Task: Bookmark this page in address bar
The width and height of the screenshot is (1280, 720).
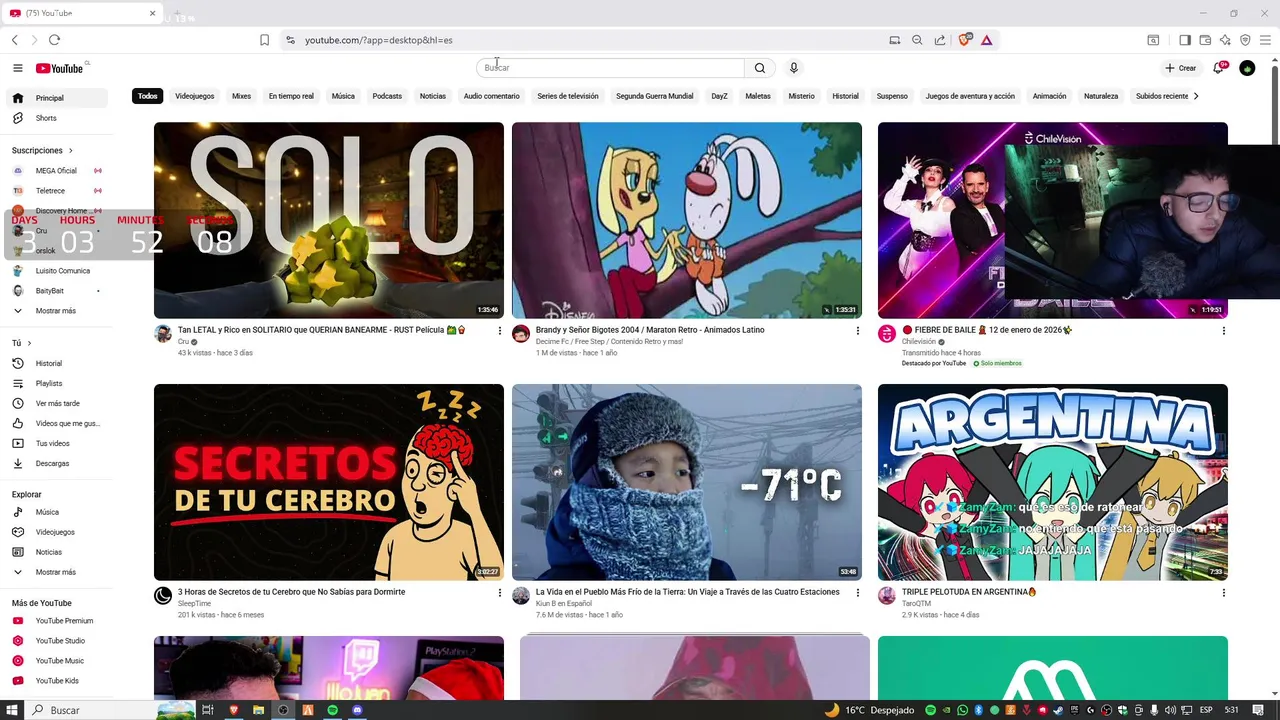Action: [x=264, y=40]
